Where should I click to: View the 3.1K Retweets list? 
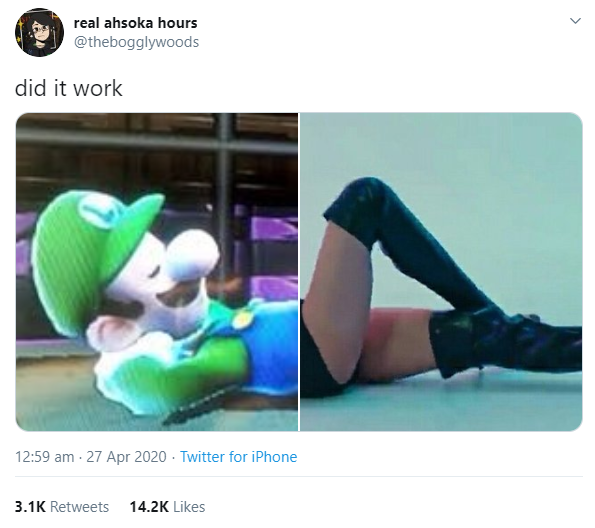click(62, 507)
